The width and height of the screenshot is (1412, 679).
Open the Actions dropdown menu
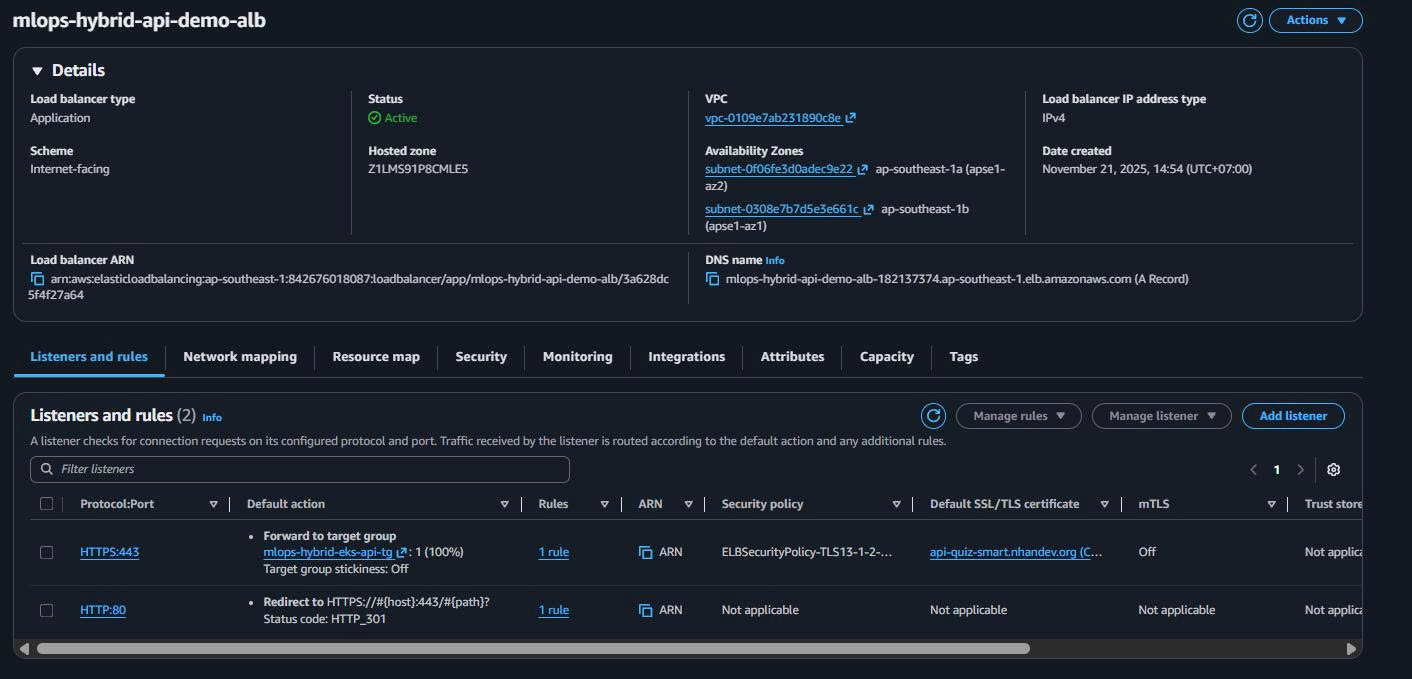click(1315, 20)
